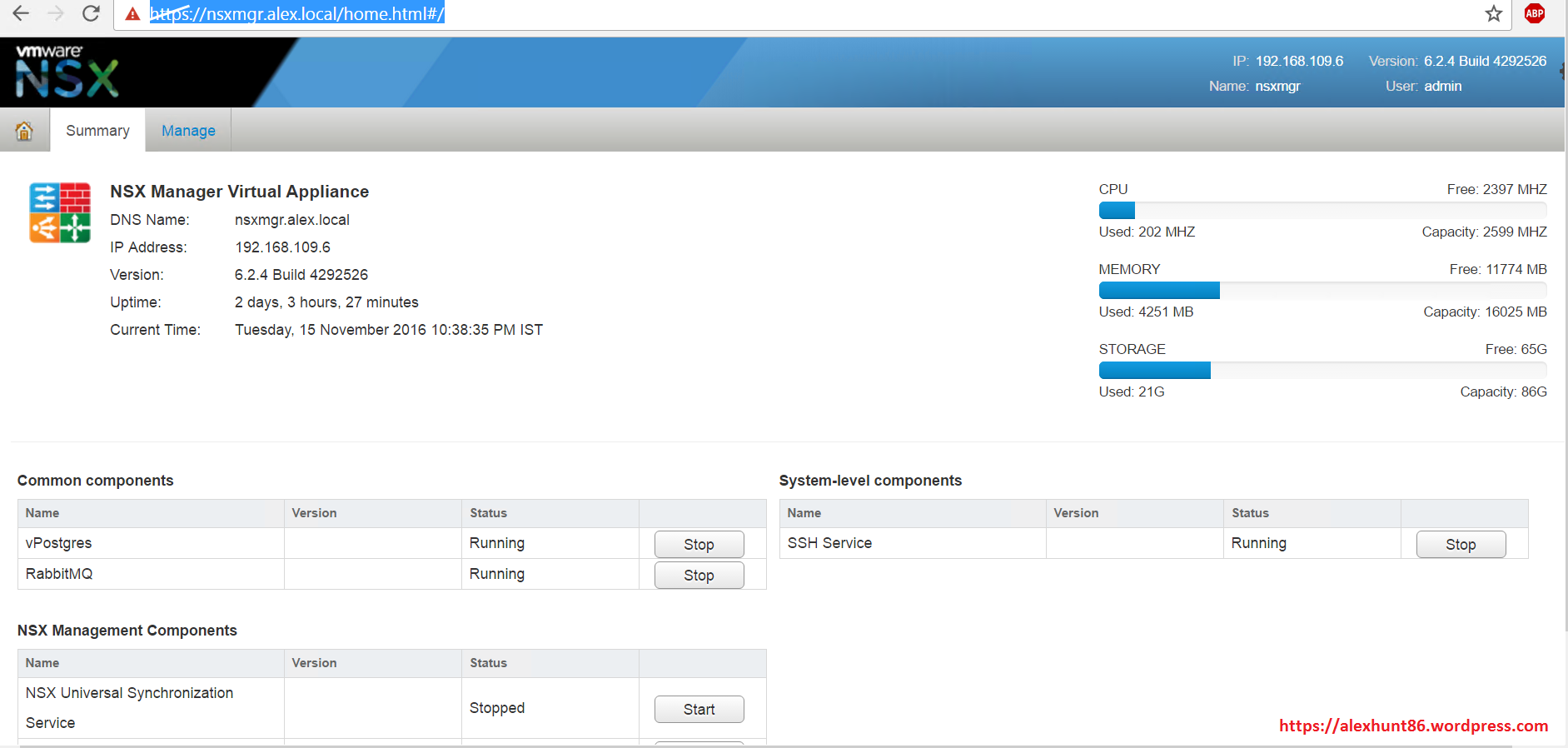Click the admin user in header
The width and height of the screenshot is (1568, 748).
(x=1442, y=86)
